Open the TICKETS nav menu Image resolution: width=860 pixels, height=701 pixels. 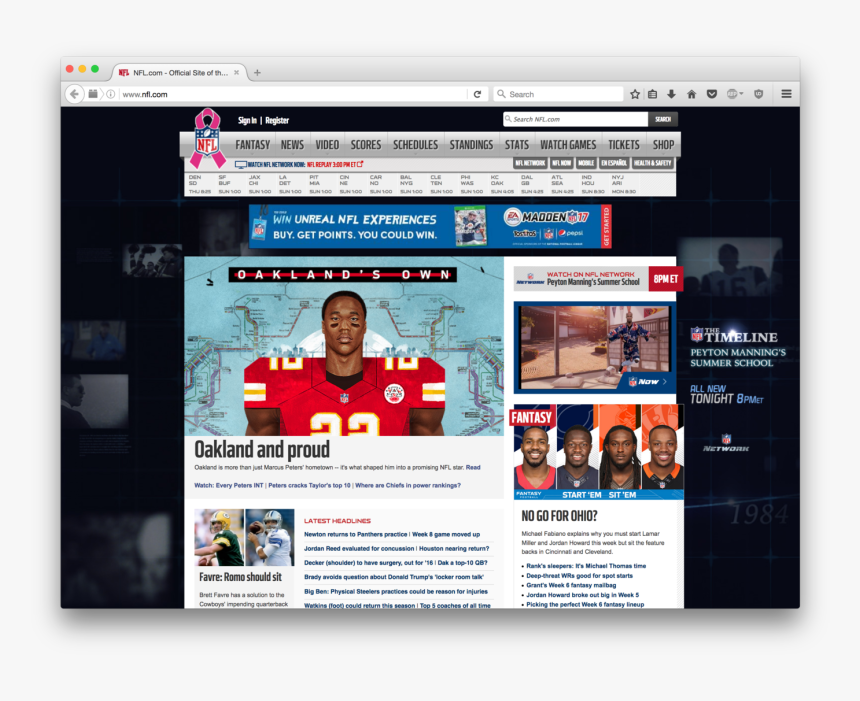[x=624, y=145]
